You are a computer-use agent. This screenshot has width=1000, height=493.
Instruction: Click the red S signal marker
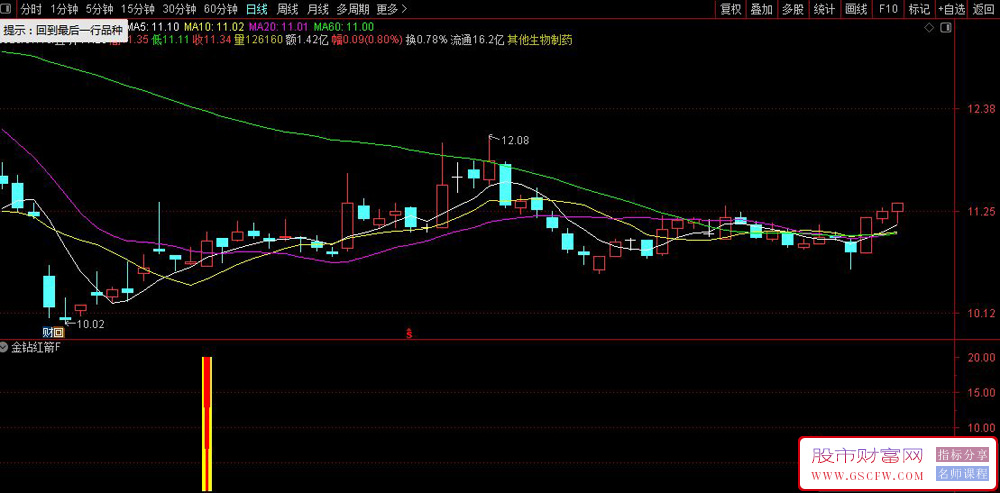coord(409,333)
